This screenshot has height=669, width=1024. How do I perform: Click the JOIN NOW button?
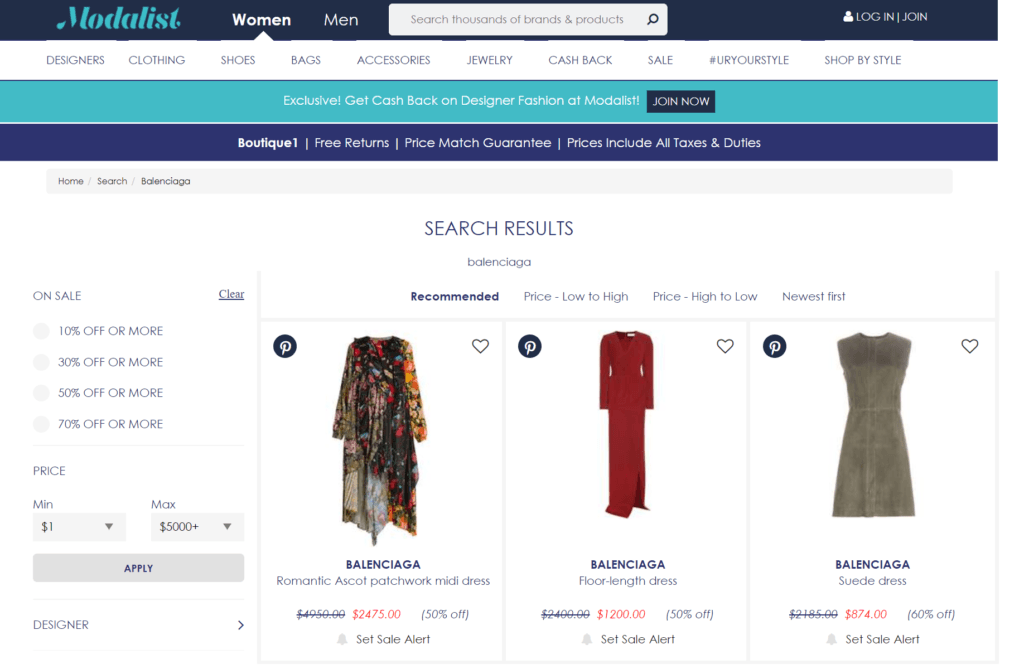(x=681, y=101)
